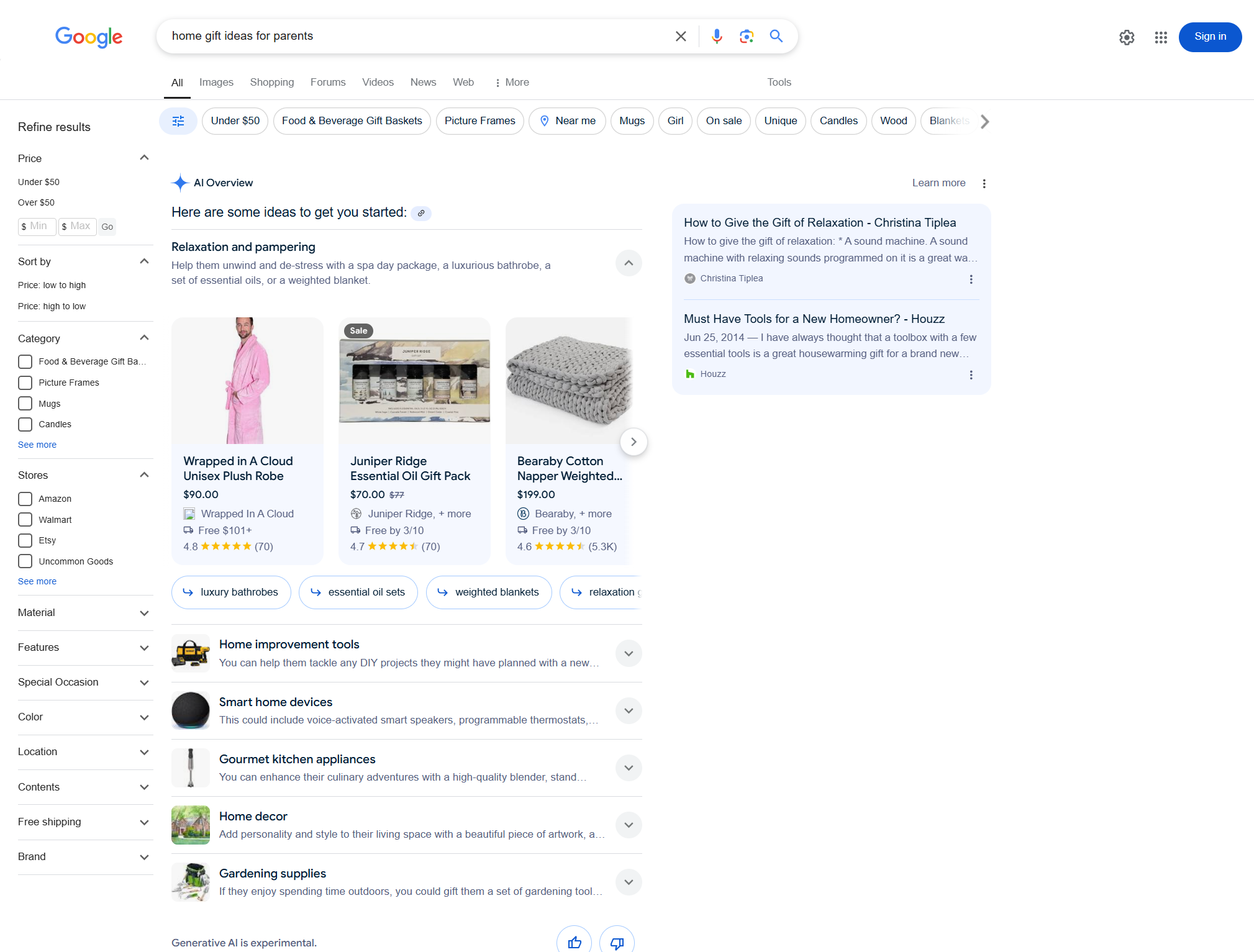Screen dimensions: 1254x952
Task: Collapse the Price filter section
Action: [144, 158]
